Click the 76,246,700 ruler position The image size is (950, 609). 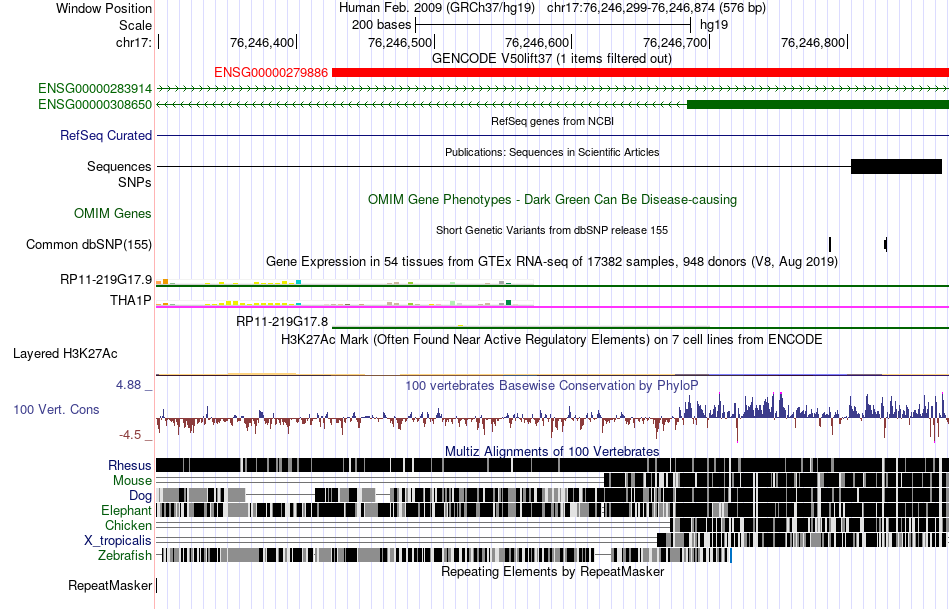click(676, 42)
